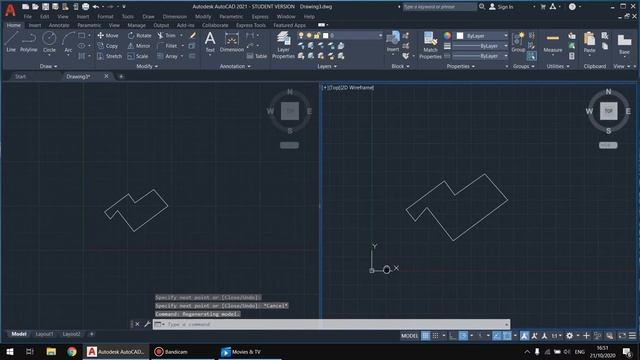Open the Layer Properties manager
Screen dimensions: 640x360
tap(283, 45)
